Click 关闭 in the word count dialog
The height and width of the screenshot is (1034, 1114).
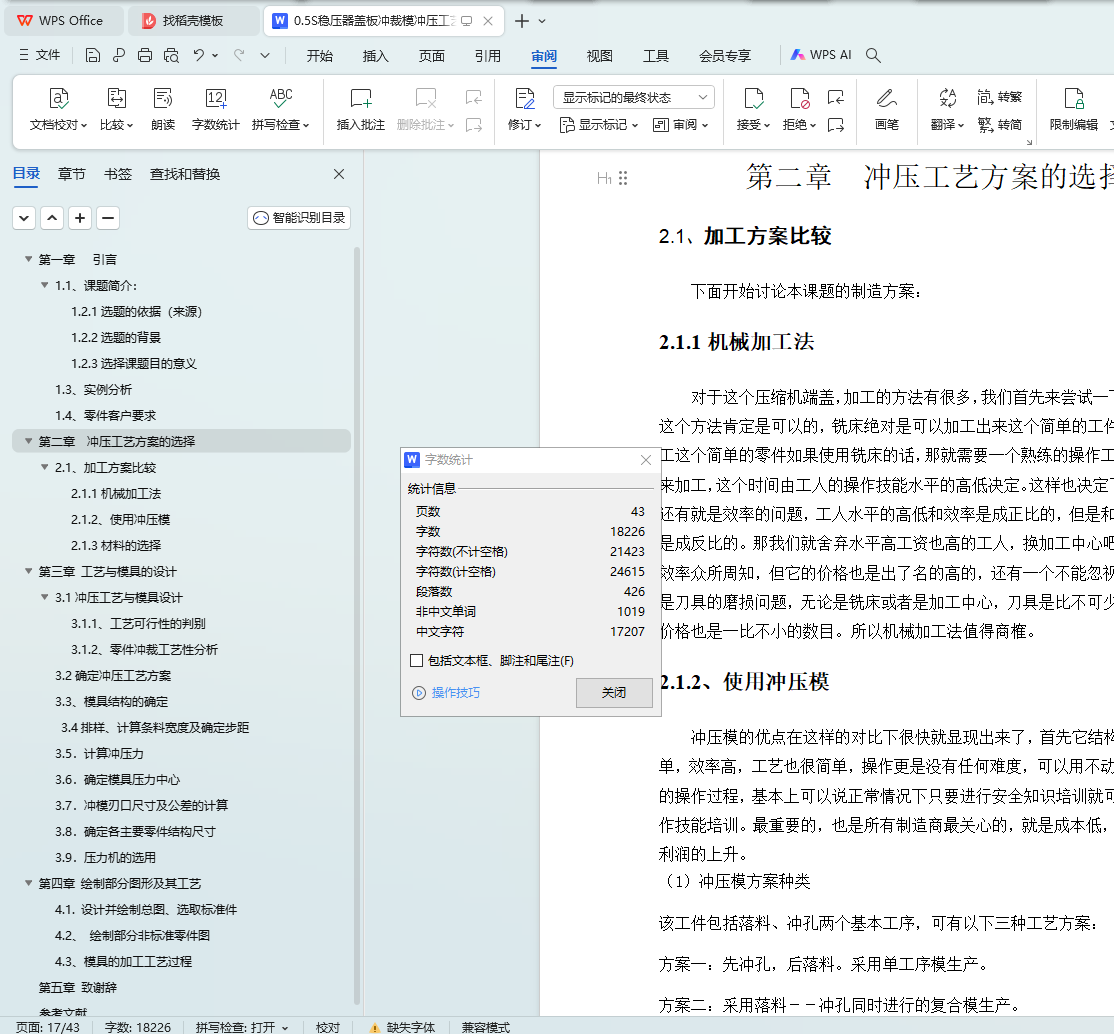click(614, 693)
